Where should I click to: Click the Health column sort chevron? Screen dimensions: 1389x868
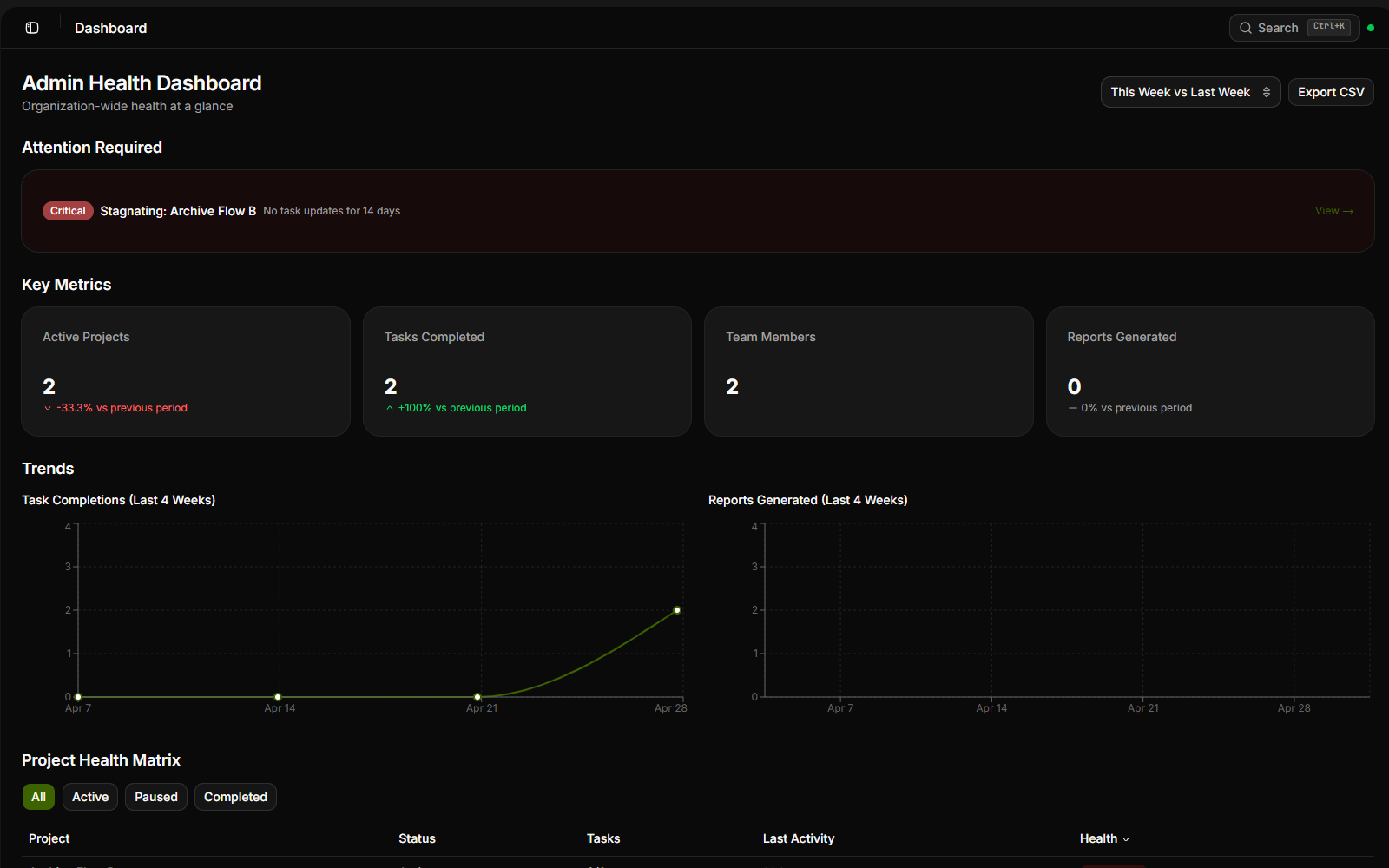point(1126,839)
